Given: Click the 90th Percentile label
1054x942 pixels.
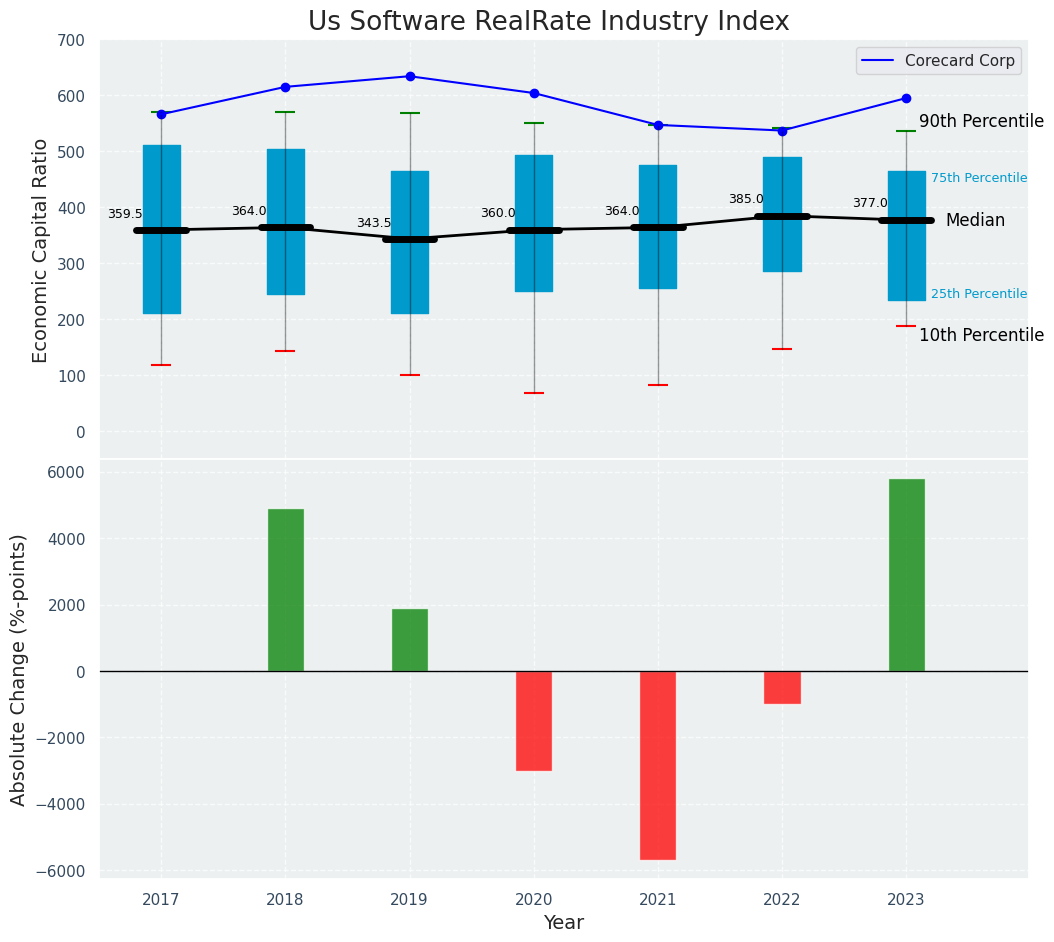Looking at the screenshot, I should (x=981, y=122).
